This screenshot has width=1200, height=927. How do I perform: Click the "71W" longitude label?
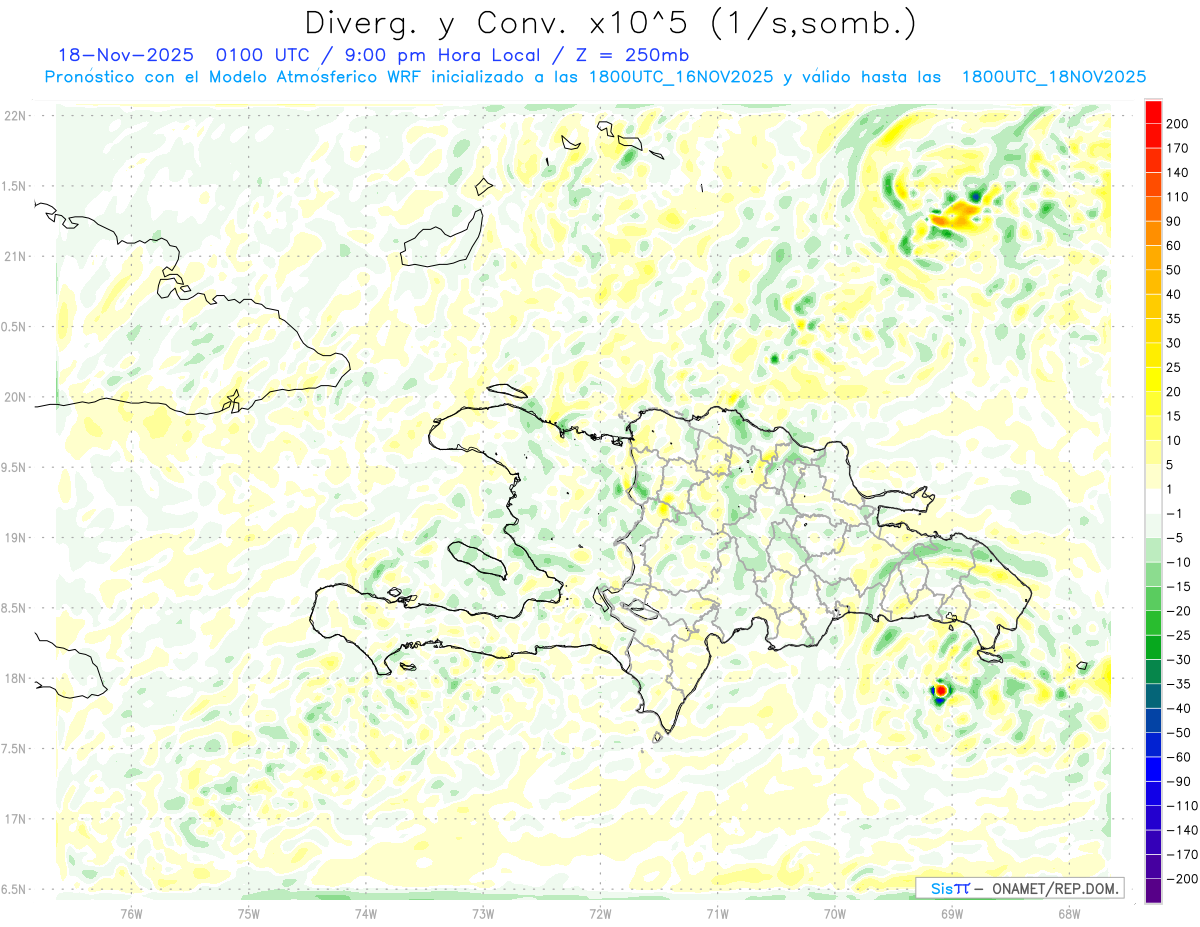pos(717,913)
